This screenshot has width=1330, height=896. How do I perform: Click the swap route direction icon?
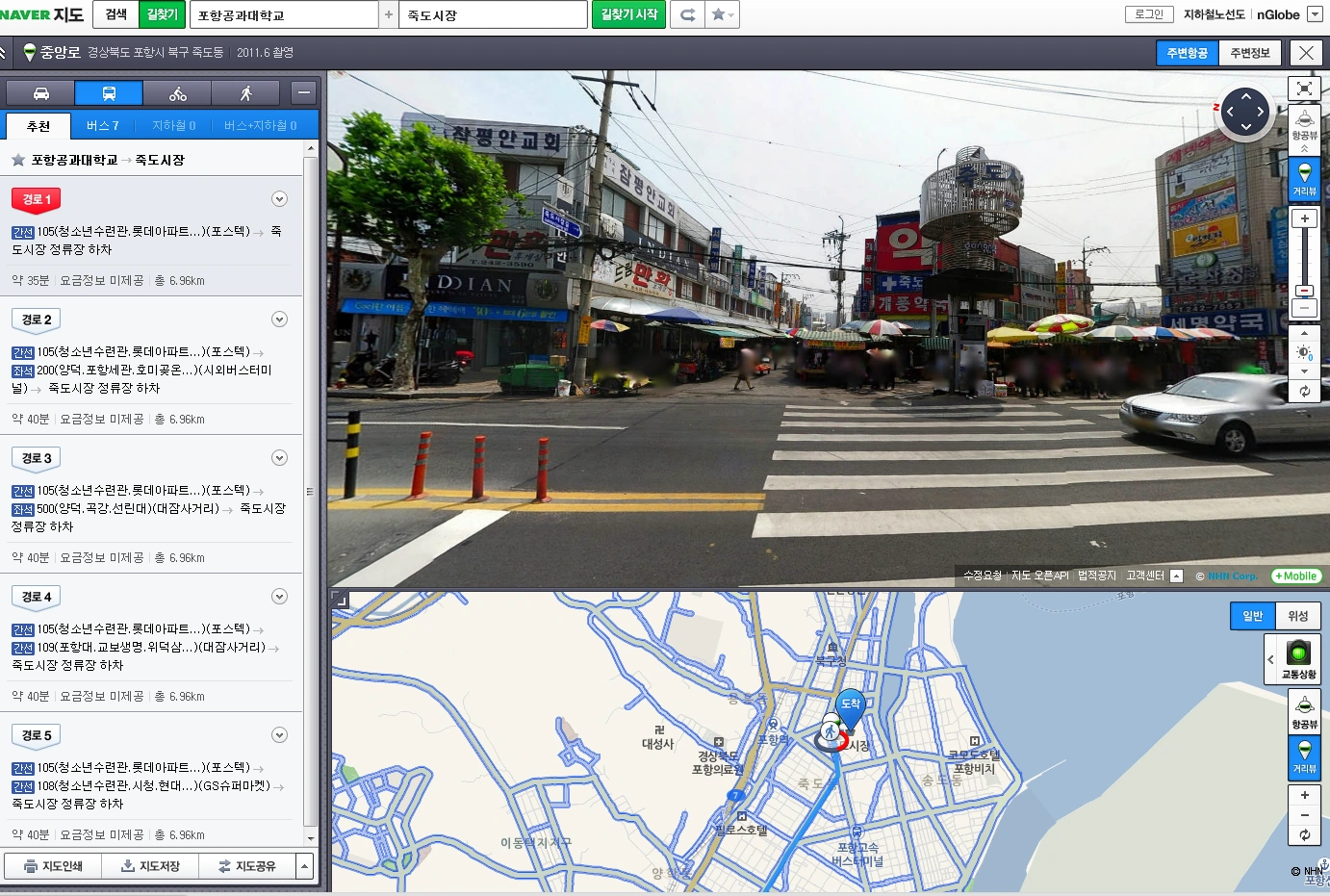point(687,14)
